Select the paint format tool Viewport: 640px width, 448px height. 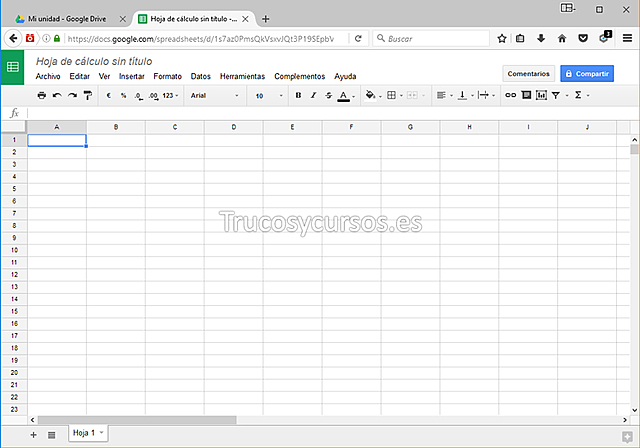pos(88,95)
